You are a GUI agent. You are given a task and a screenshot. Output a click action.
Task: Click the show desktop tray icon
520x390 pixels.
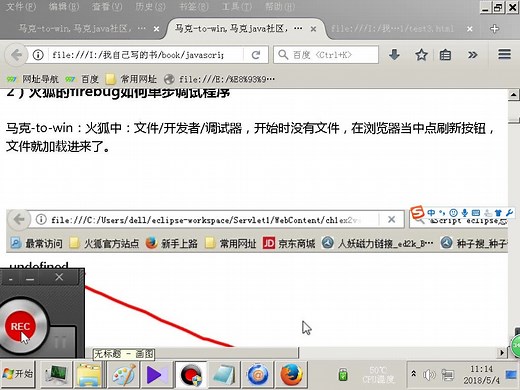point(511,374)
